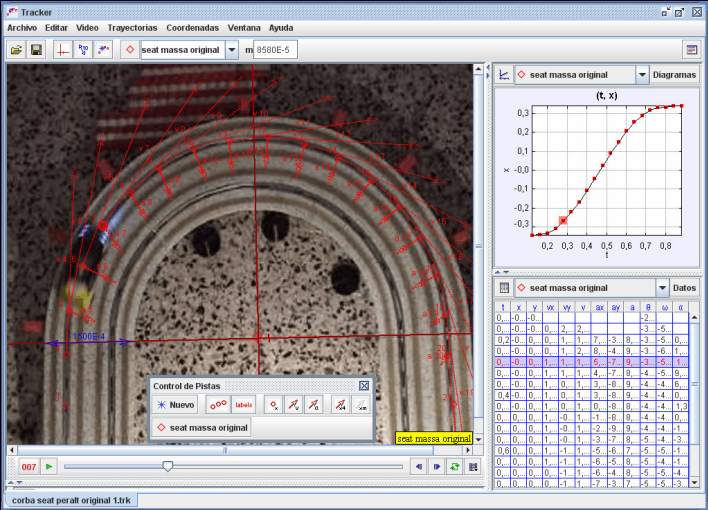This screenshot has width=708, height=510.
Task: Save the project using the floppy disk icon
Action: point(36,50)
